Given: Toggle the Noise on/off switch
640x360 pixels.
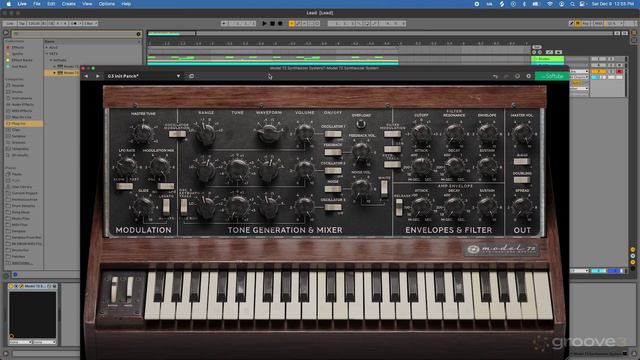Looking at the screenshot, I should (x=333, y=189).
